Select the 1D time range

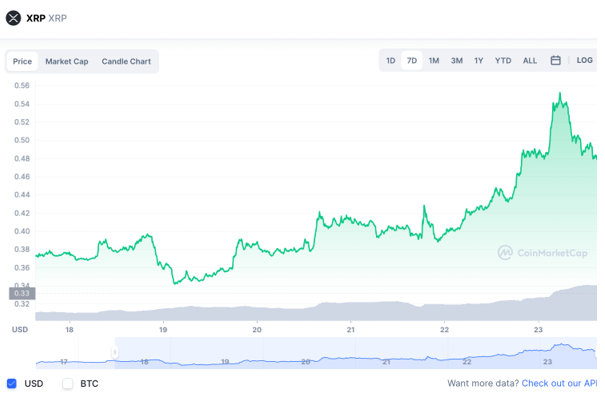[x=390, y=61]
